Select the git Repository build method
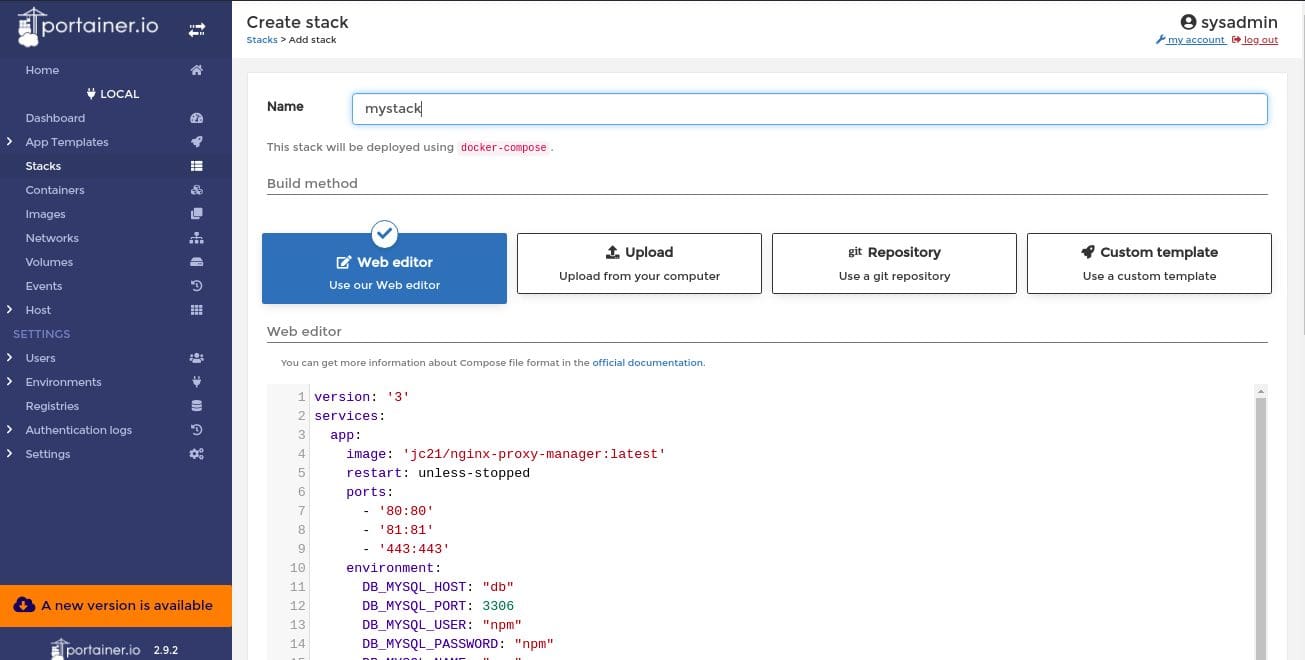 coord(894,264)
